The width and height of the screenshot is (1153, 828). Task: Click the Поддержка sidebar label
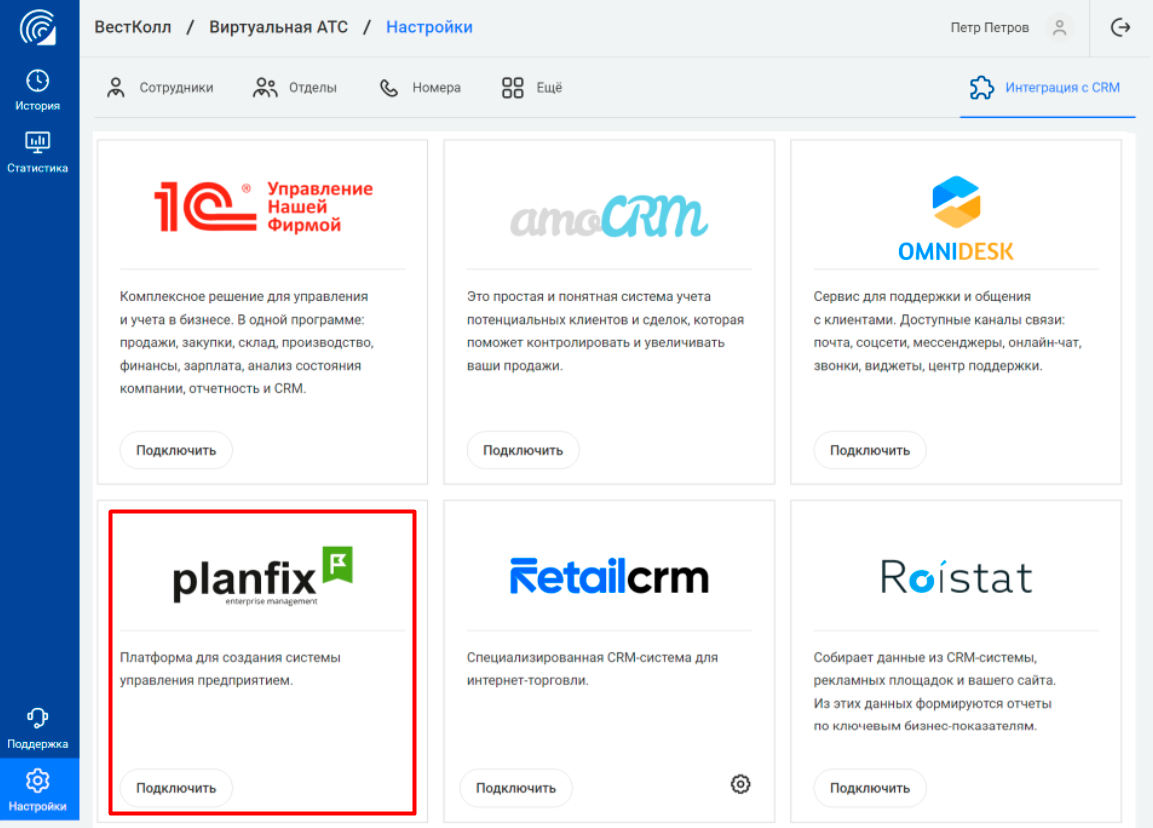point(38,744)
